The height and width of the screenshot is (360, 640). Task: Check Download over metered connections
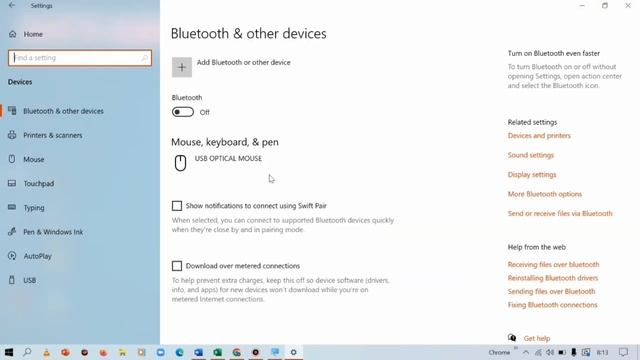pyautogui.click(x=177, y=266)
